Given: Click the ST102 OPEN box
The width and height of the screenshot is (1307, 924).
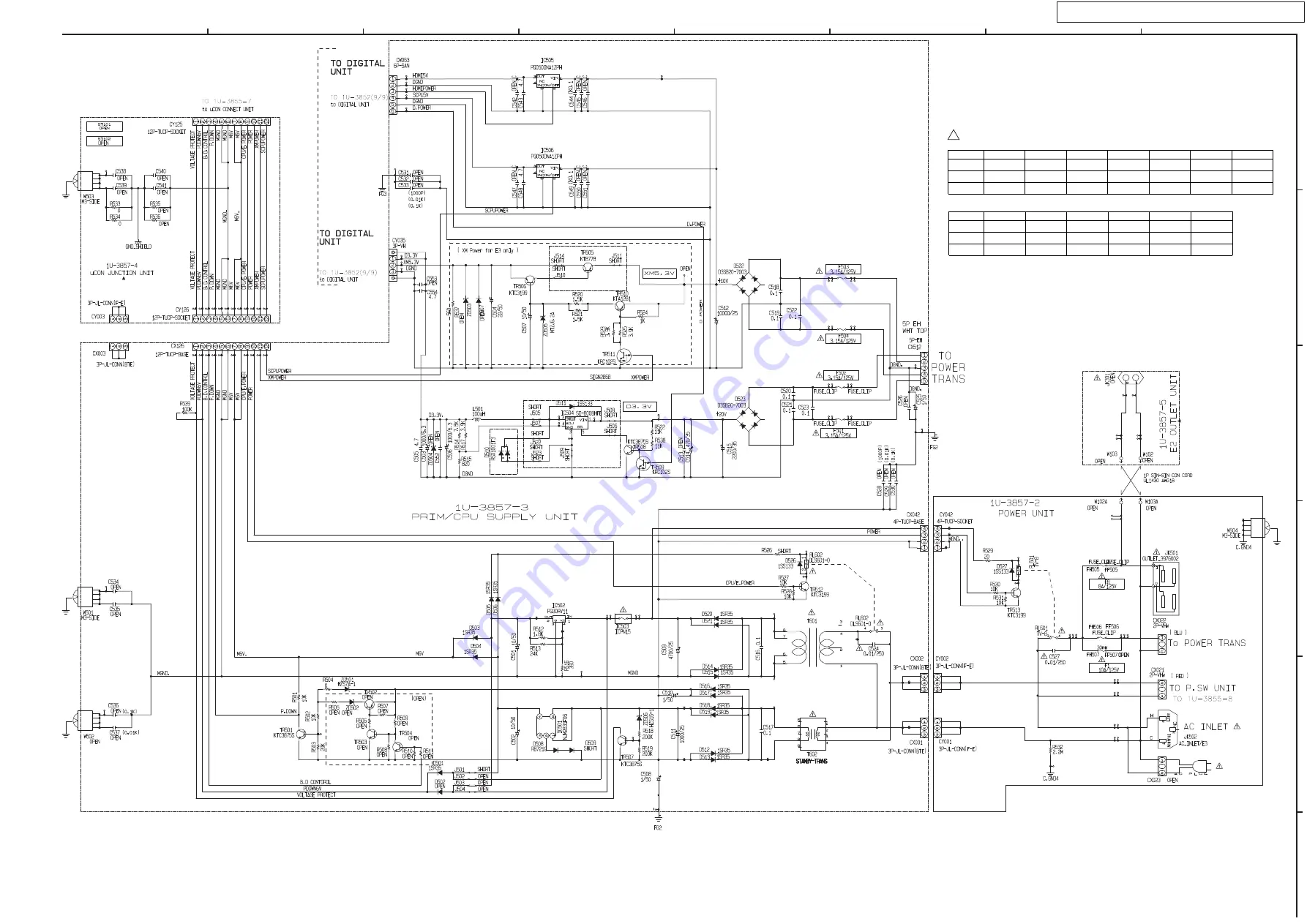Looking at the screenshot, I should click(105, 140).
